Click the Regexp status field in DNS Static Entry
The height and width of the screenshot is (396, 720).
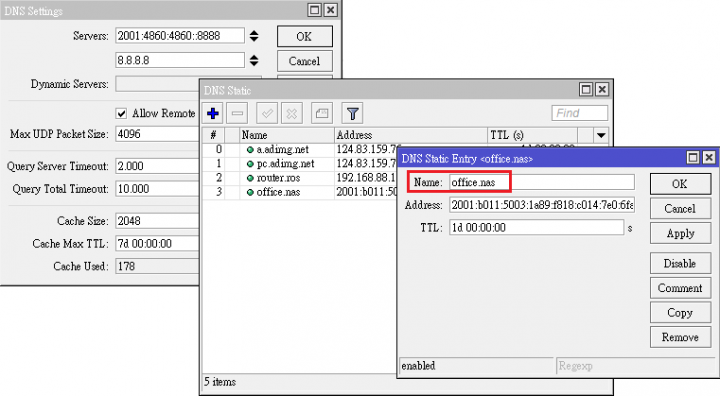[635, 366]
